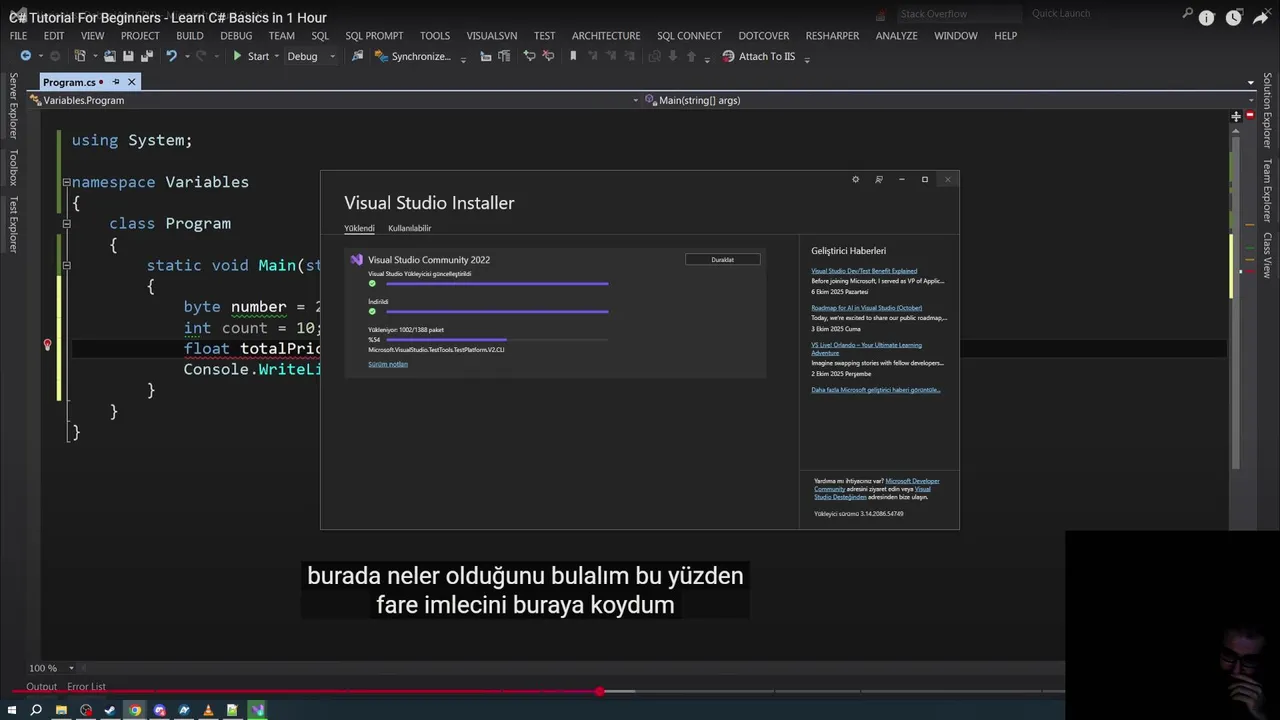1280x720 pixels.
Task: Open the Debug configuration dropdown
Action: tap(311, 56)
